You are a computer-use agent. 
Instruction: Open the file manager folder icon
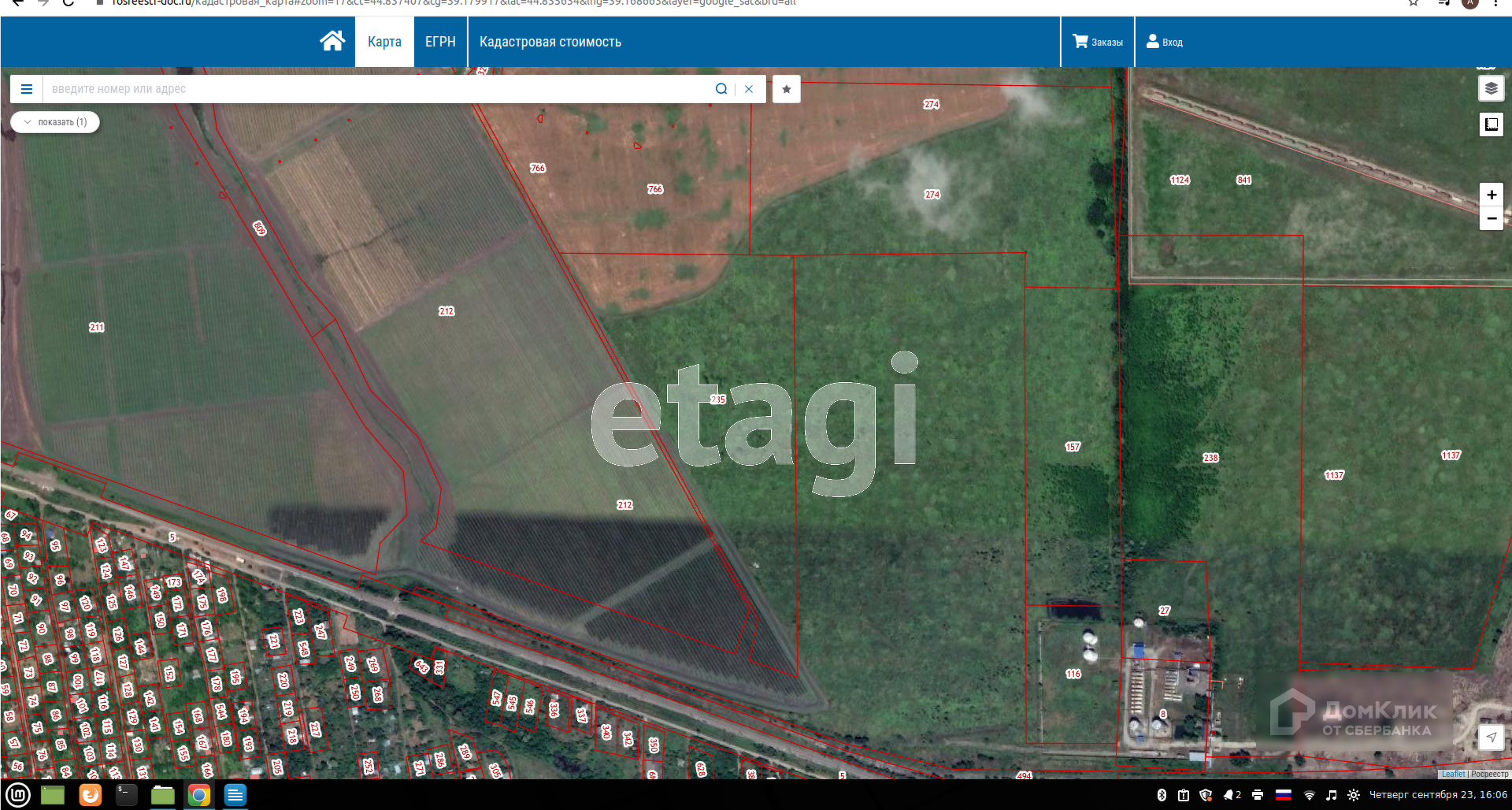(163, 795)
